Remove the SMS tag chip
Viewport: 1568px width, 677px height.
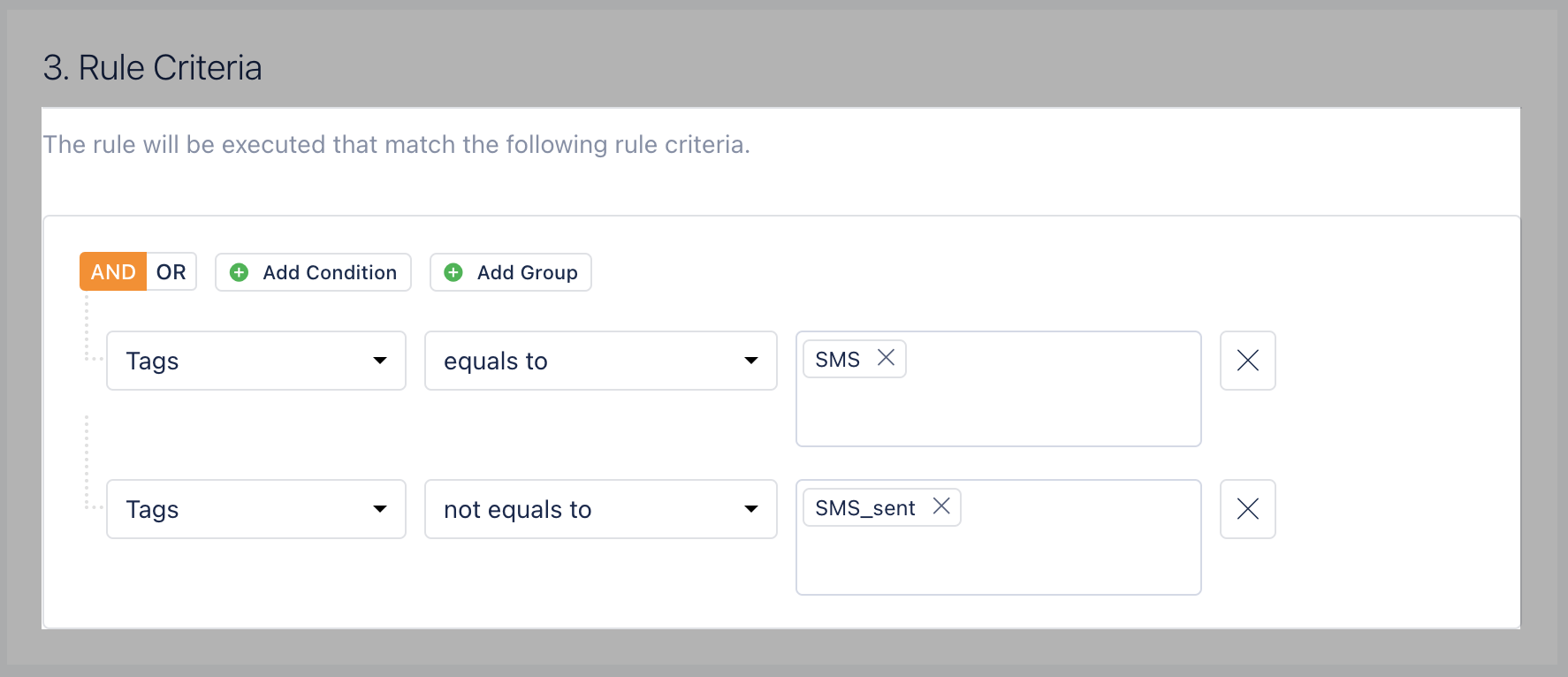[x=886, y=358]
